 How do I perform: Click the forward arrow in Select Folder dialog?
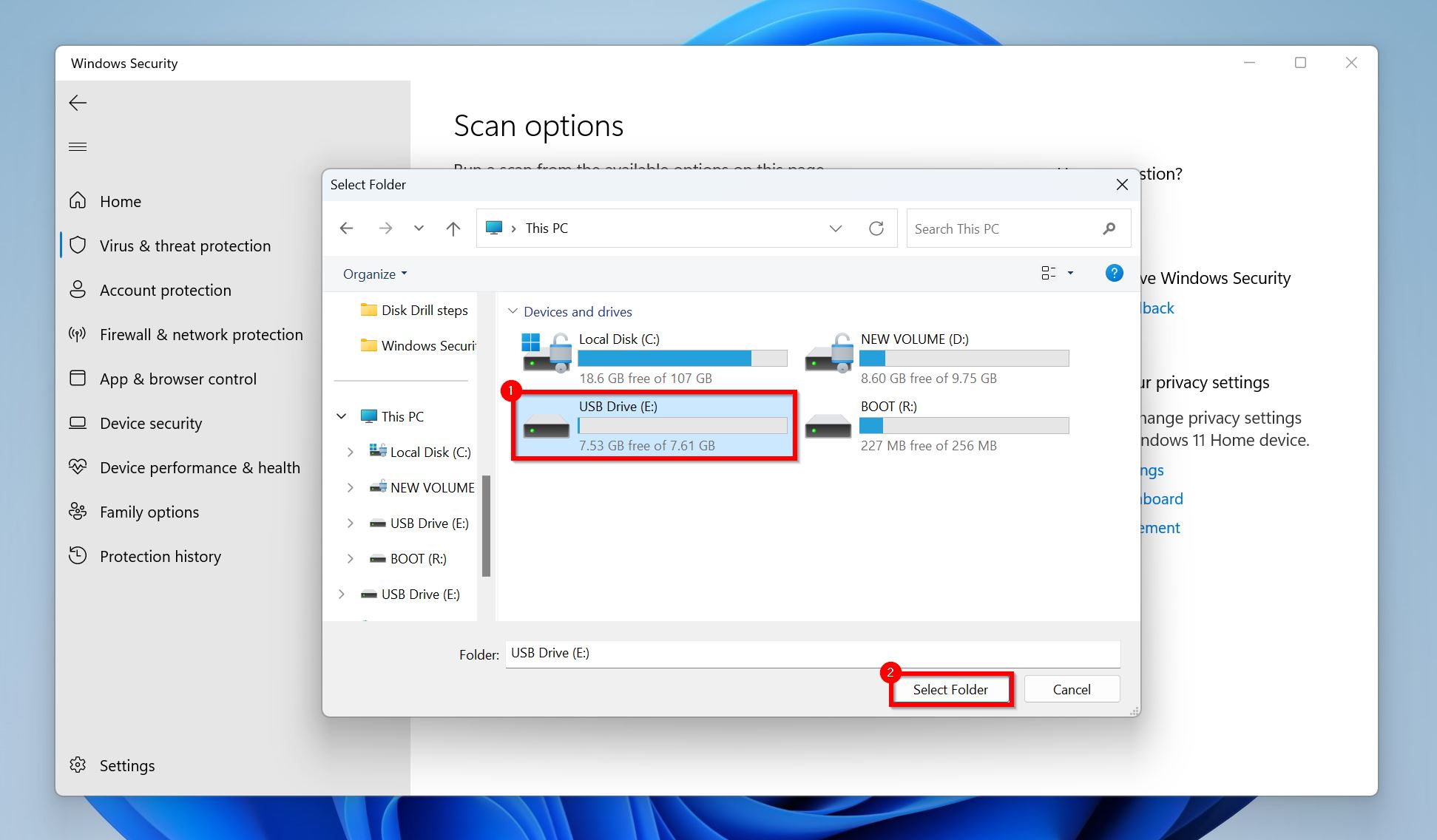tap(385, 228)
